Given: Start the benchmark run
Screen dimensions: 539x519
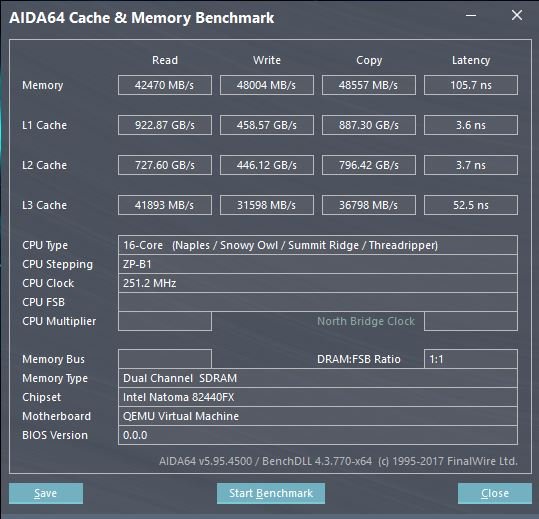Looking at the screenshot, I should click(271, 493).
